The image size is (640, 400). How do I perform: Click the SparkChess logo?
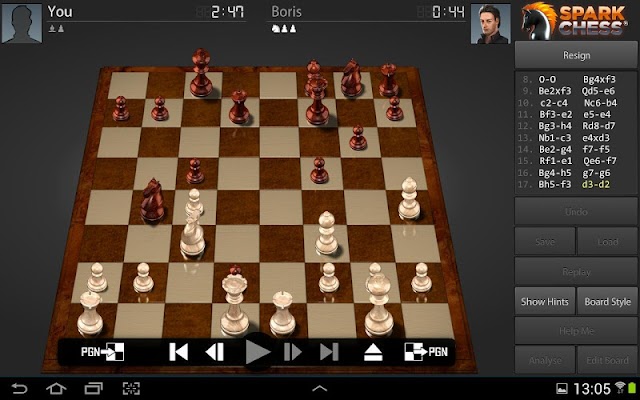[575, 20]
